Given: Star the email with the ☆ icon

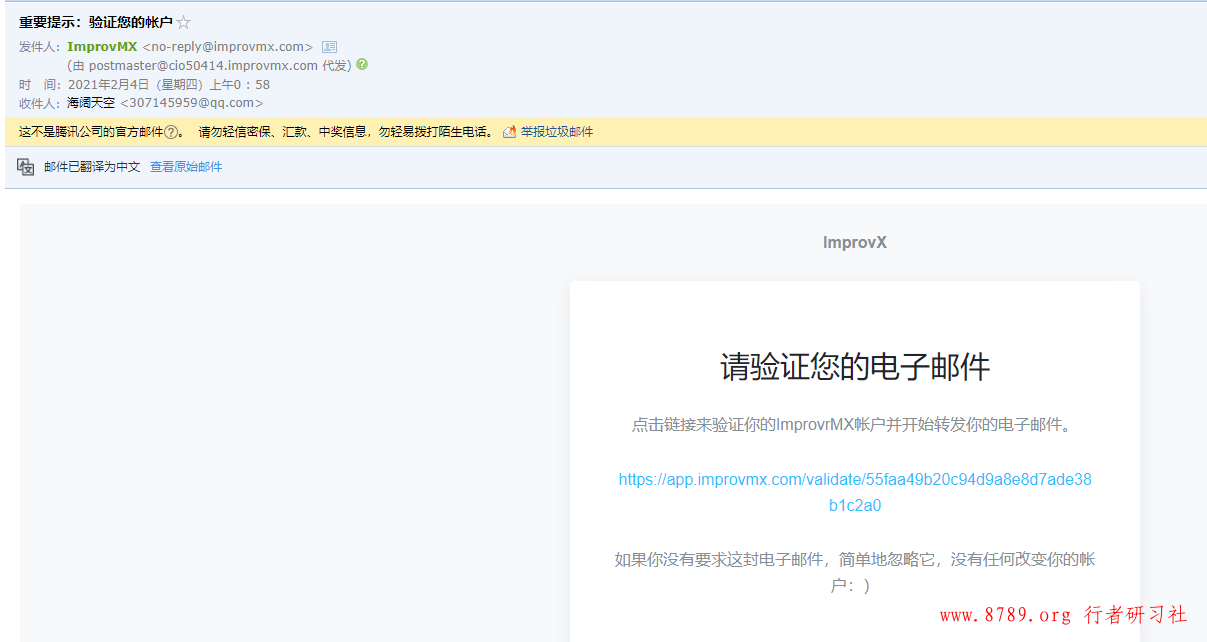Looking at the screenshot, I should 184,22.
